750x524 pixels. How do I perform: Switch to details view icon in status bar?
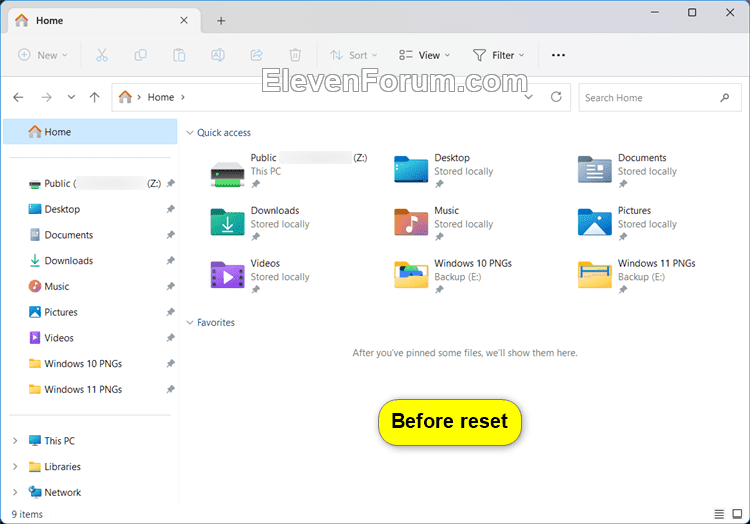click(x=719, y=514)
